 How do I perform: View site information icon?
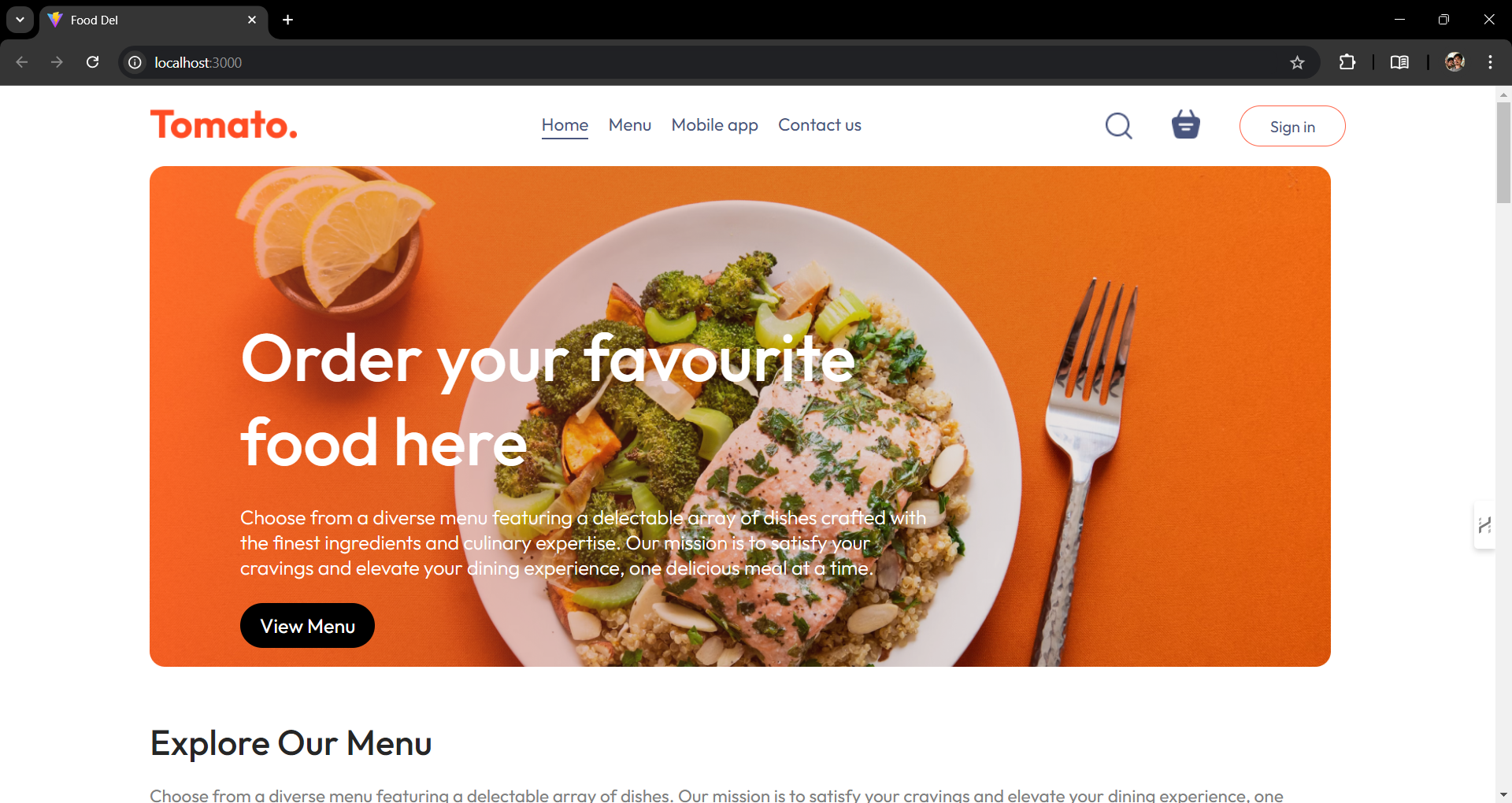pyautogui.click(x=135, y=62)
